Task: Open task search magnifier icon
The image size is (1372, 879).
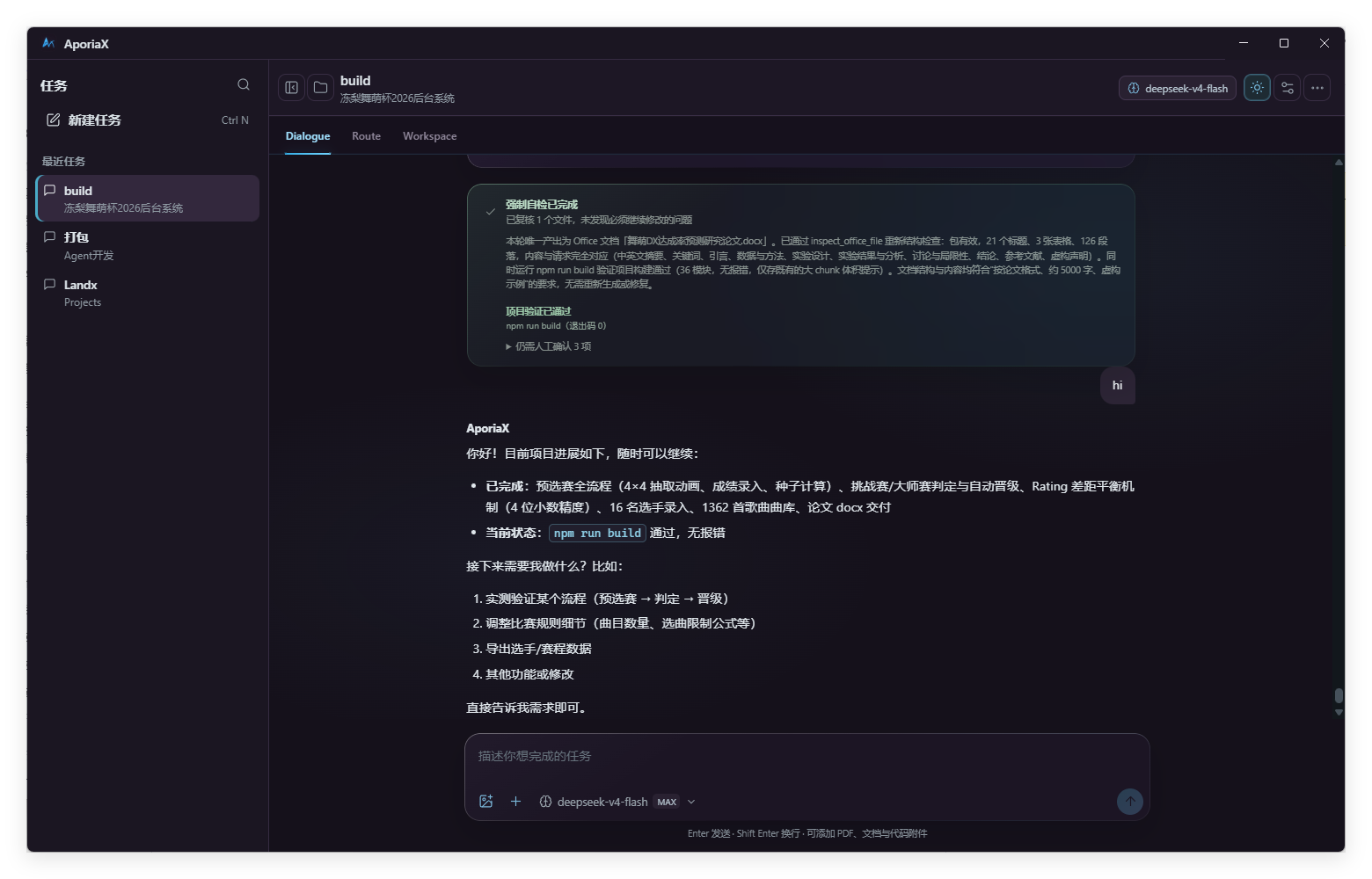Action: click(244, 84)
